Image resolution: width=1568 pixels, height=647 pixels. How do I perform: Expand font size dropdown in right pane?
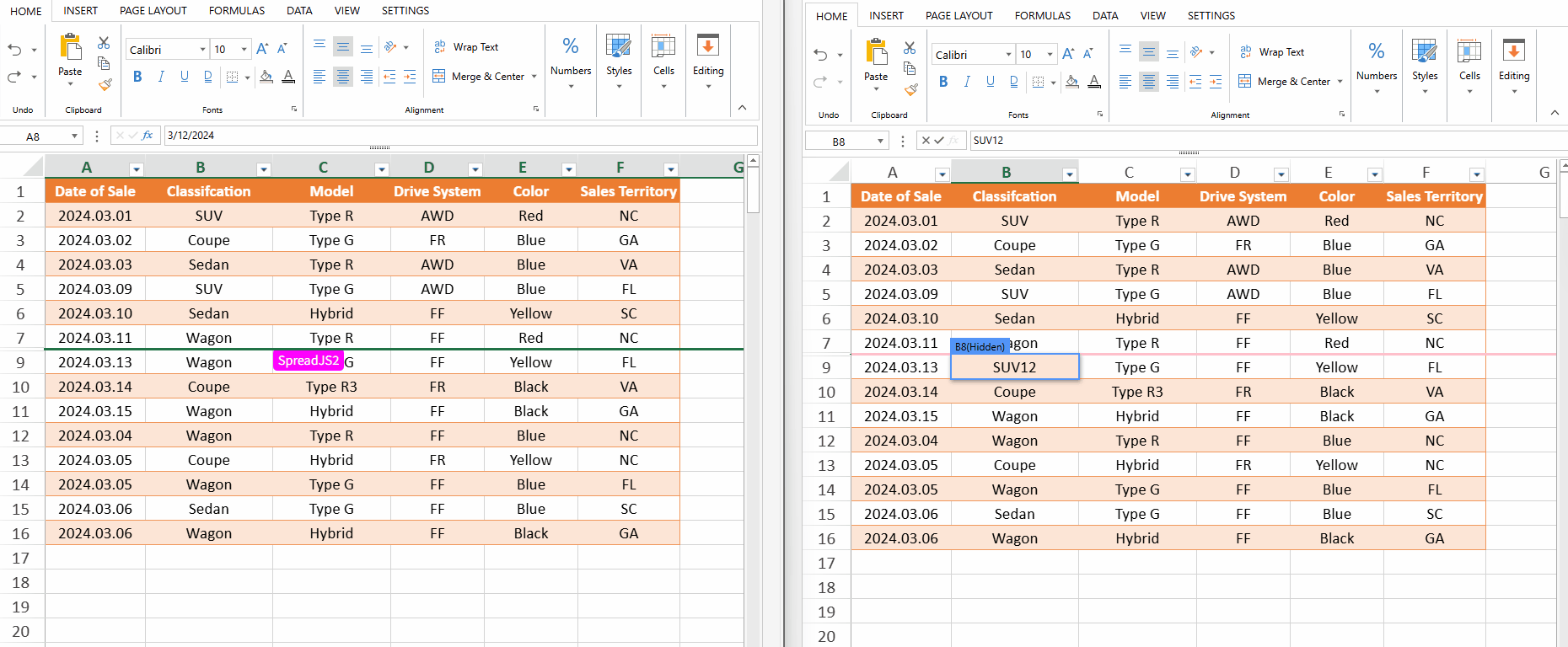[x=1050, y=55]
